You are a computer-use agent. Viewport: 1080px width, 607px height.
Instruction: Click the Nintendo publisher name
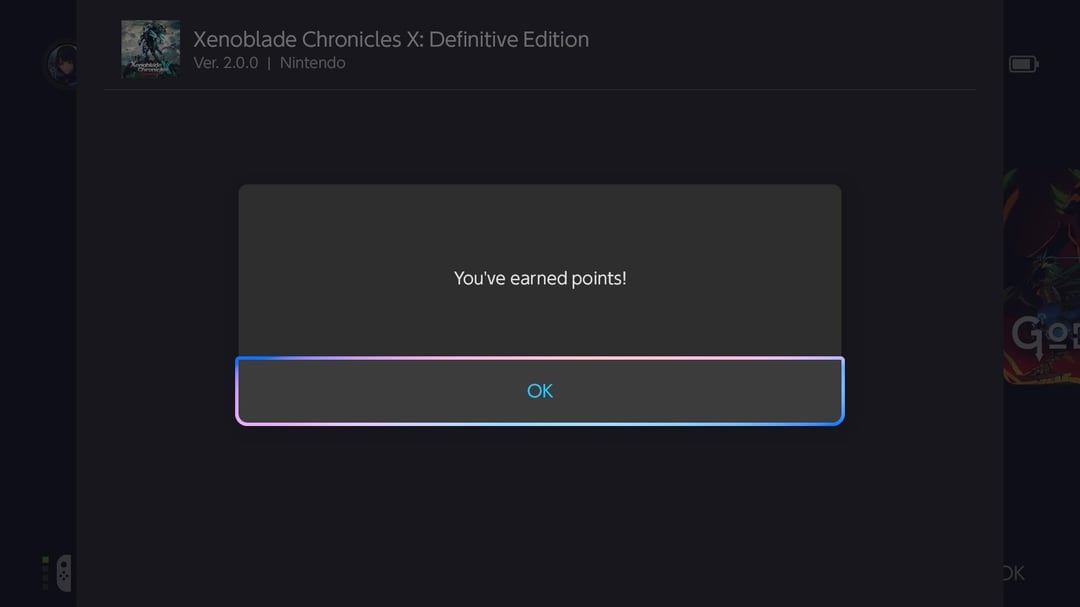pos(312,63)
